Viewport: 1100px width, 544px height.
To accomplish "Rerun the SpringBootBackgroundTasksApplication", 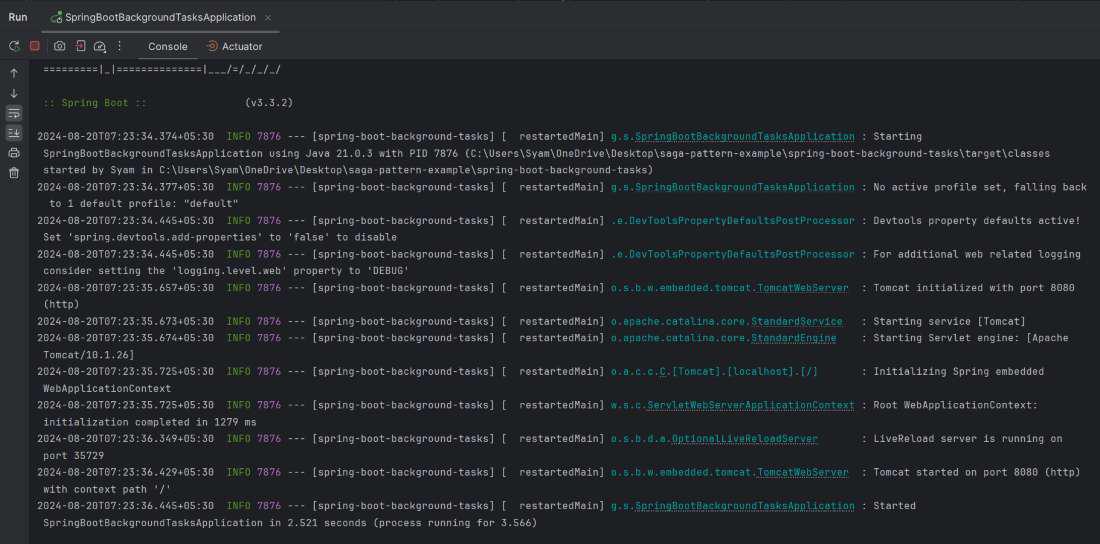I will [14, 46].
